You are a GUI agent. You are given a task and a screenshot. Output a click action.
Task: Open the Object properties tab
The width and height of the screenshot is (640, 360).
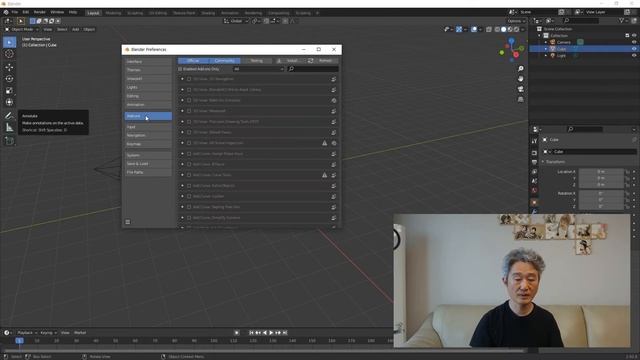pos(534,202)
